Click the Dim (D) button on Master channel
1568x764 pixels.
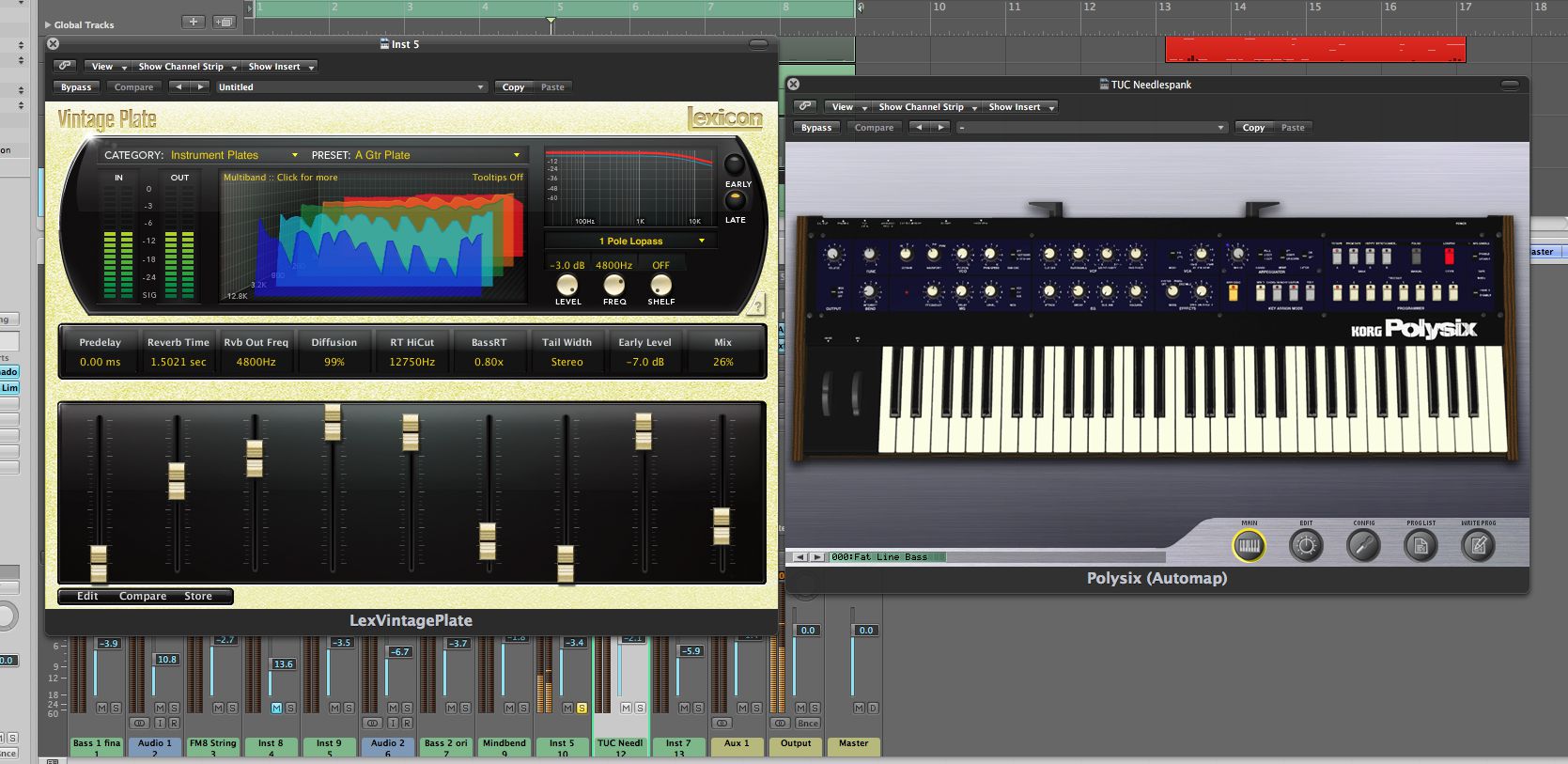pos(873,708)
